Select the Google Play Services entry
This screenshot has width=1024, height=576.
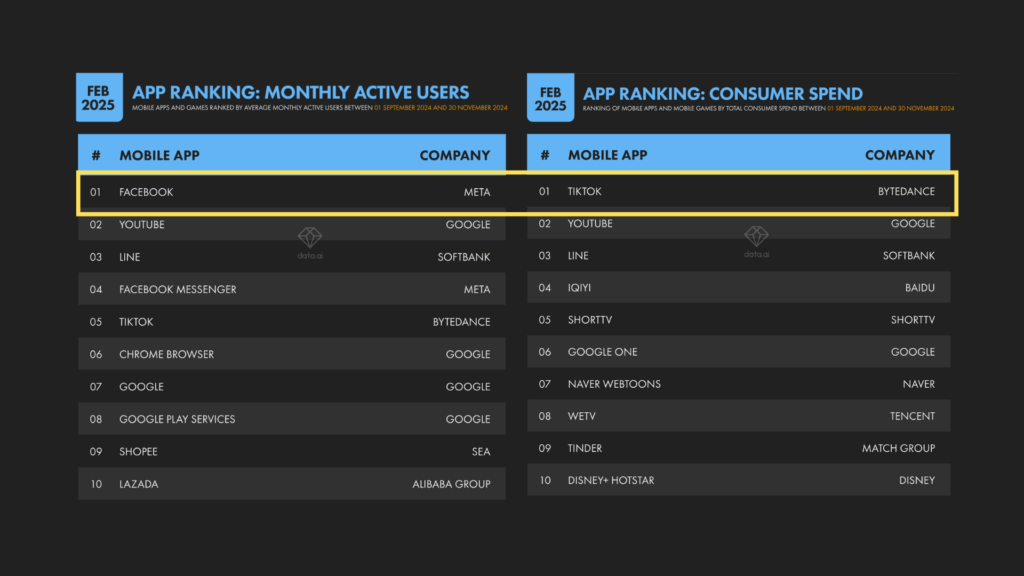177,419
